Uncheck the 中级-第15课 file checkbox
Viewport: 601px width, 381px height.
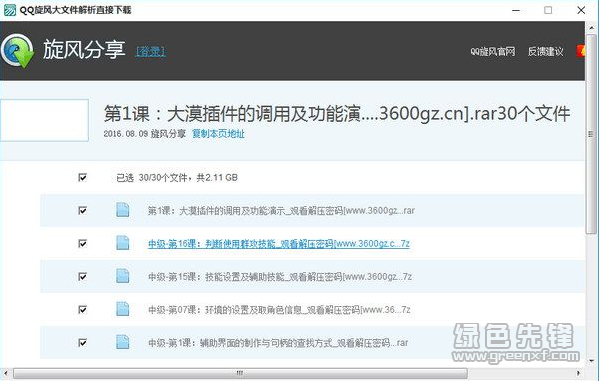click(x=82, y=276)
